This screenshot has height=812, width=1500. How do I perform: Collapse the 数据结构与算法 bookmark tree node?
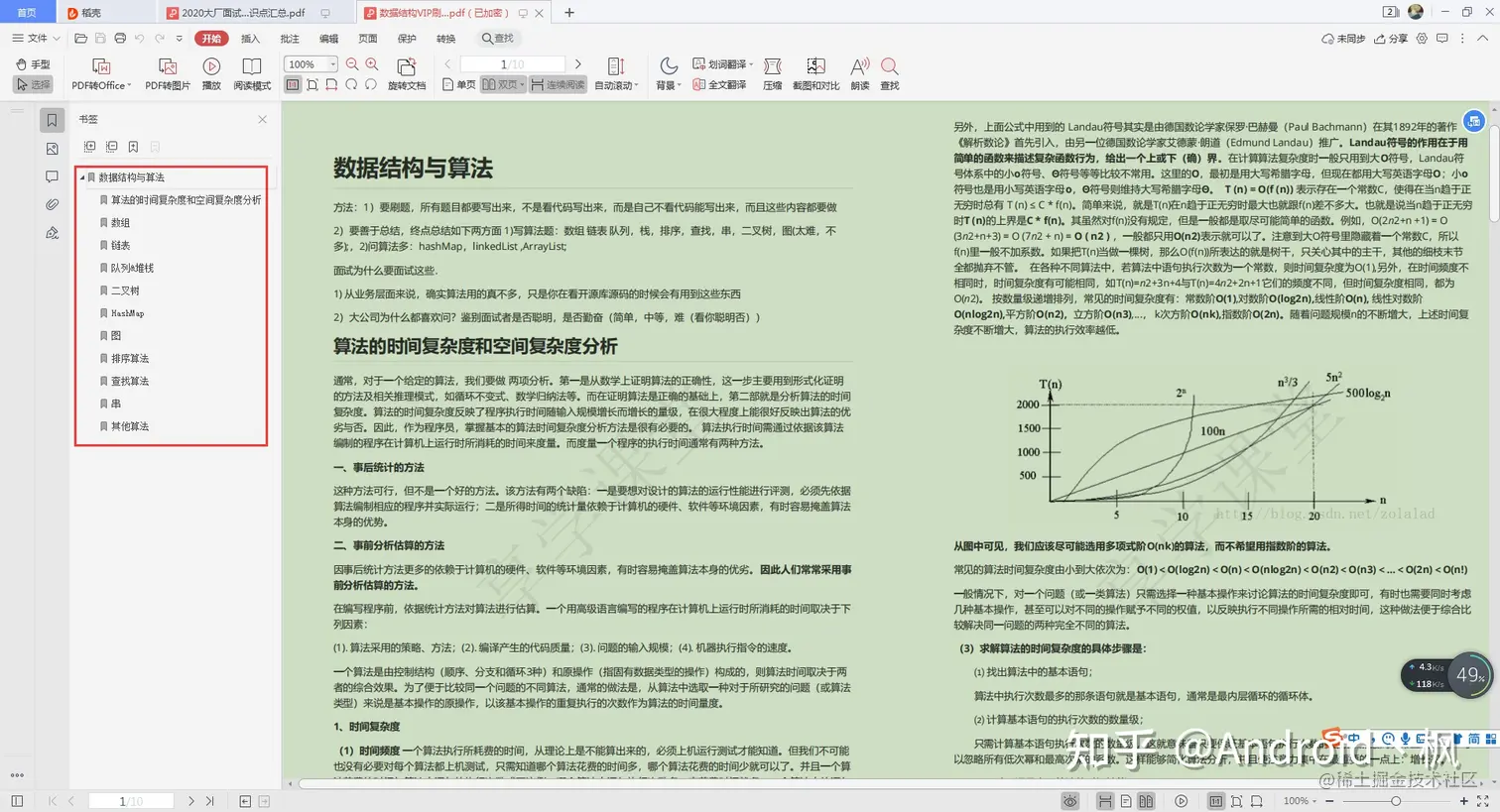(82, 177)
